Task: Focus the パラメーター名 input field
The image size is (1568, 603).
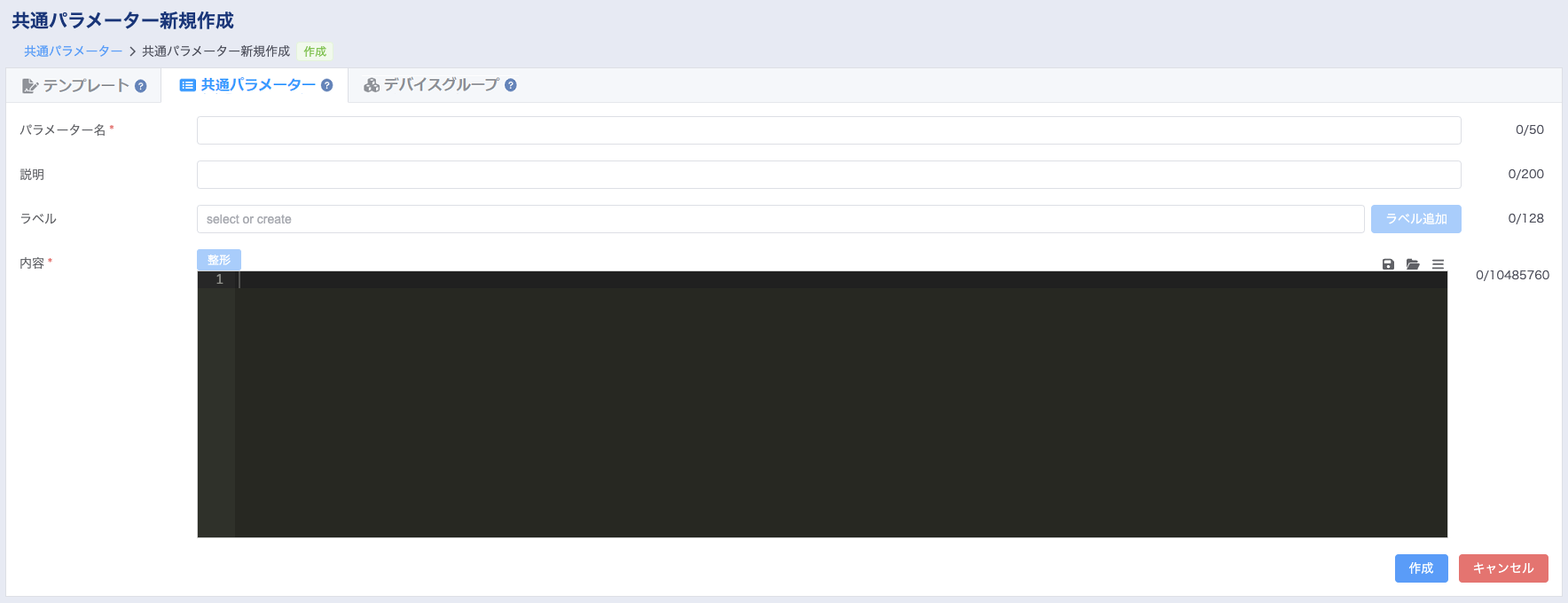Action: point(828,130)
